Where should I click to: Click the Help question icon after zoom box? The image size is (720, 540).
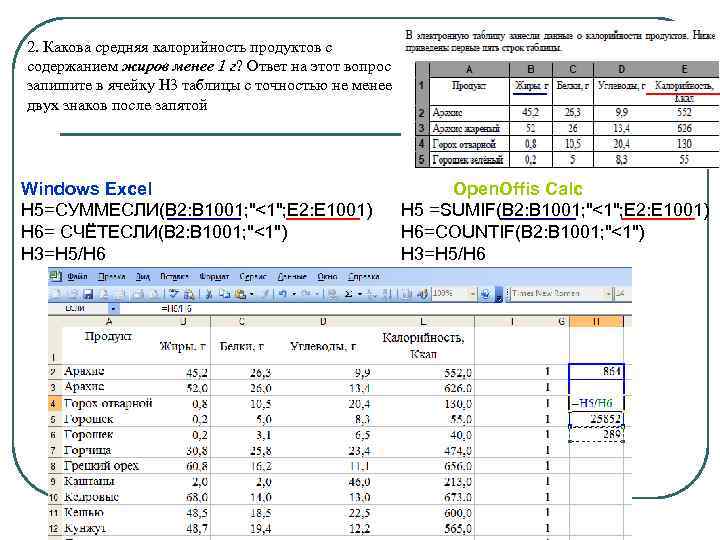coord(485,294)
